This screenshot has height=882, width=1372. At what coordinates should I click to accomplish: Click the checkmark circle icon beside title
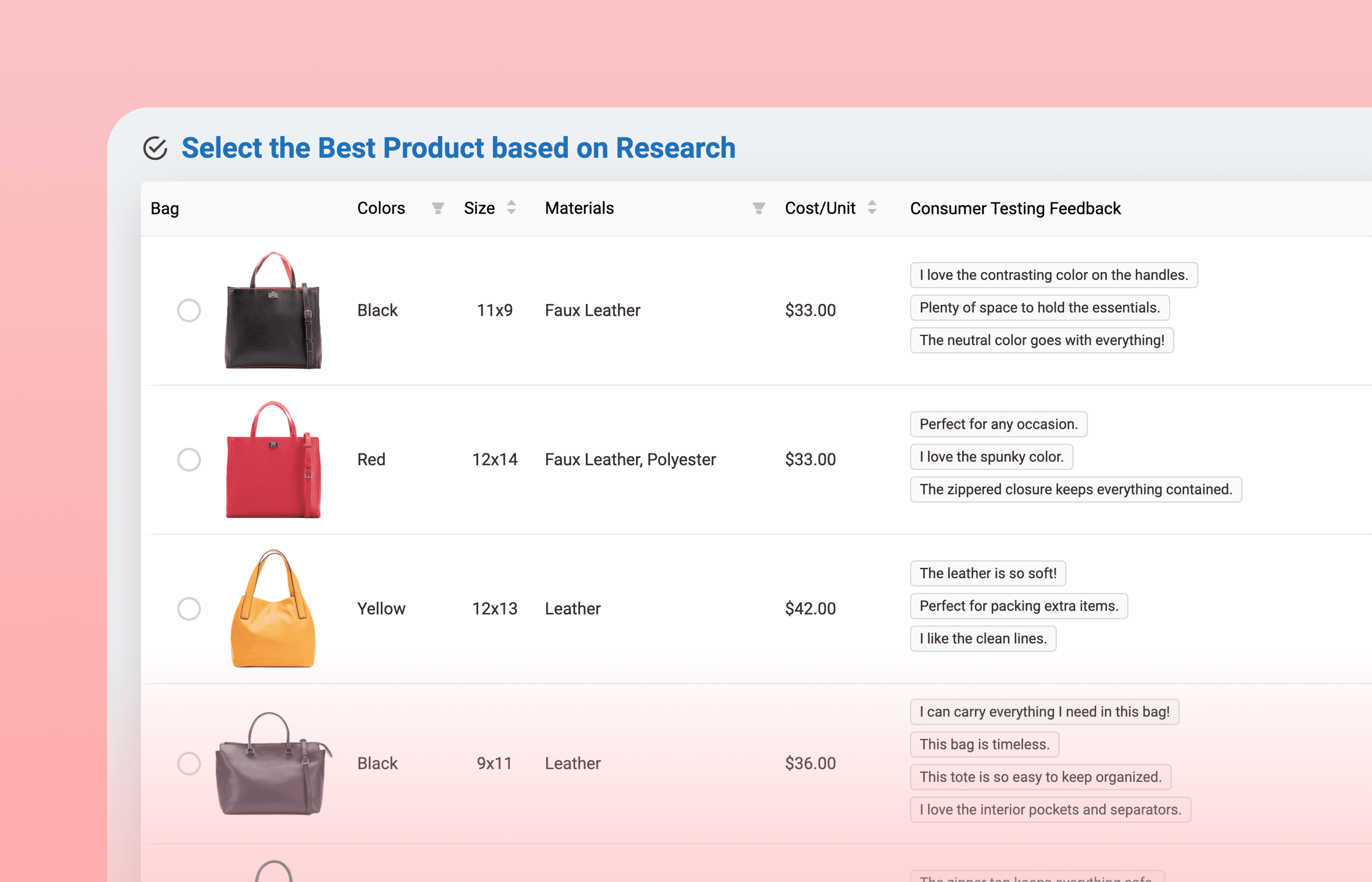155,148
